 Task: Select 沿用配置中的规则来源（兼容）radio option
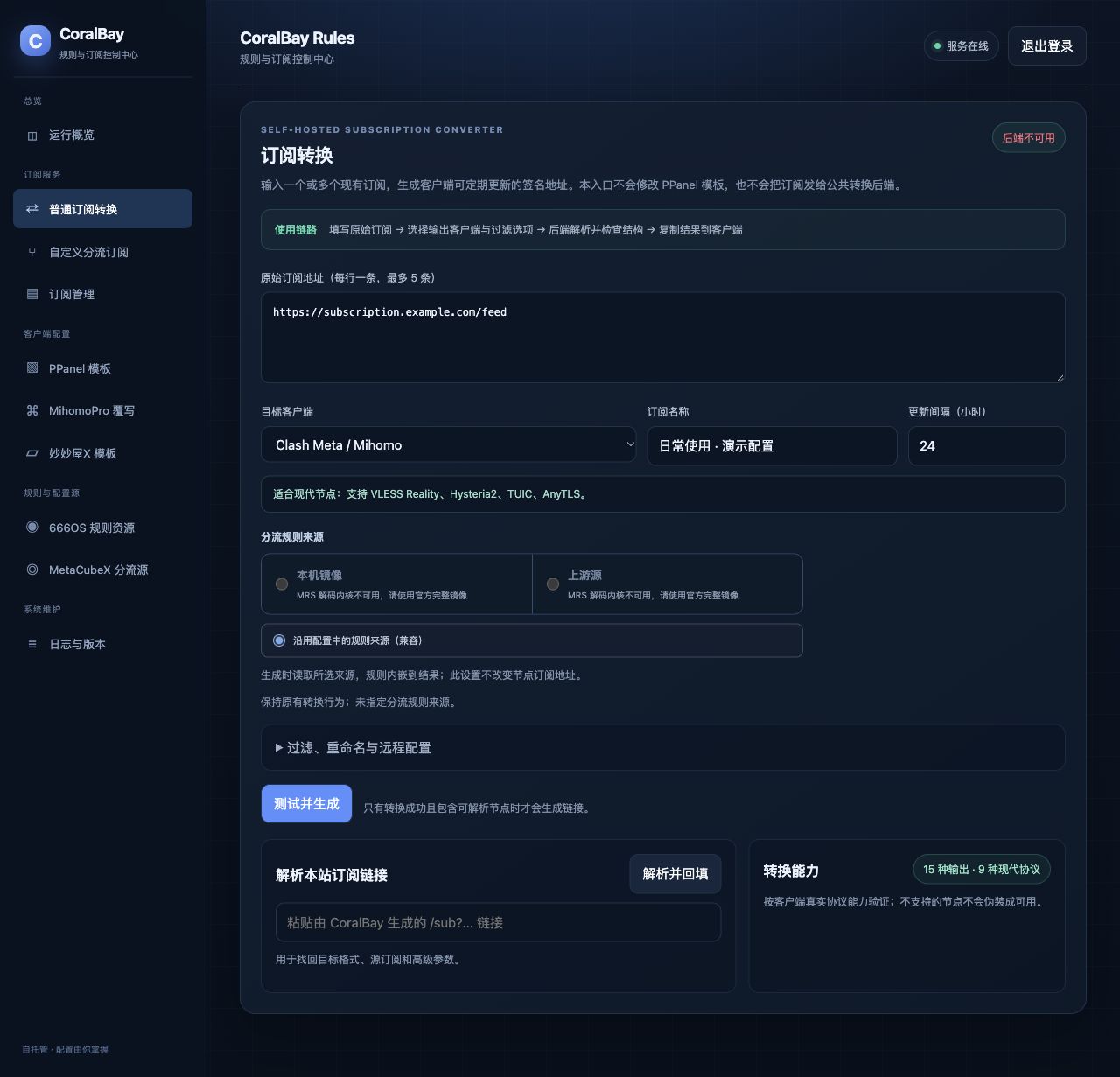[x=279, y=640]
